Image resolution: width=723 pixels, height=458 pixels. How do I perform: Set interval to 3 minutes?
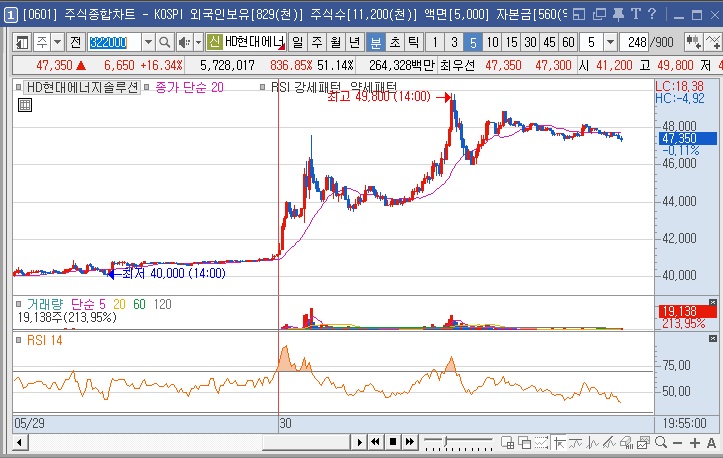[x=454, y=43]
